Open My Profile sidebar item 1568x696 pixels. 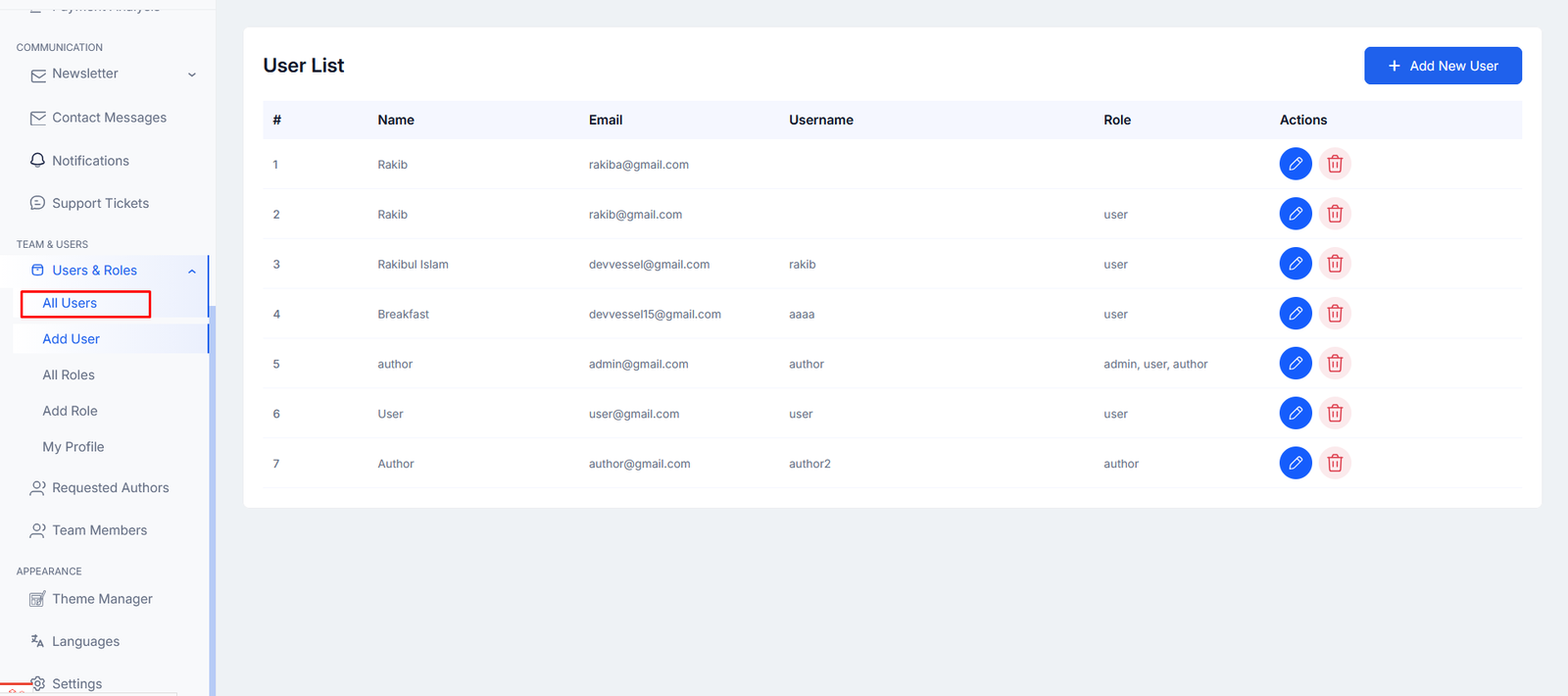point(73,447)
